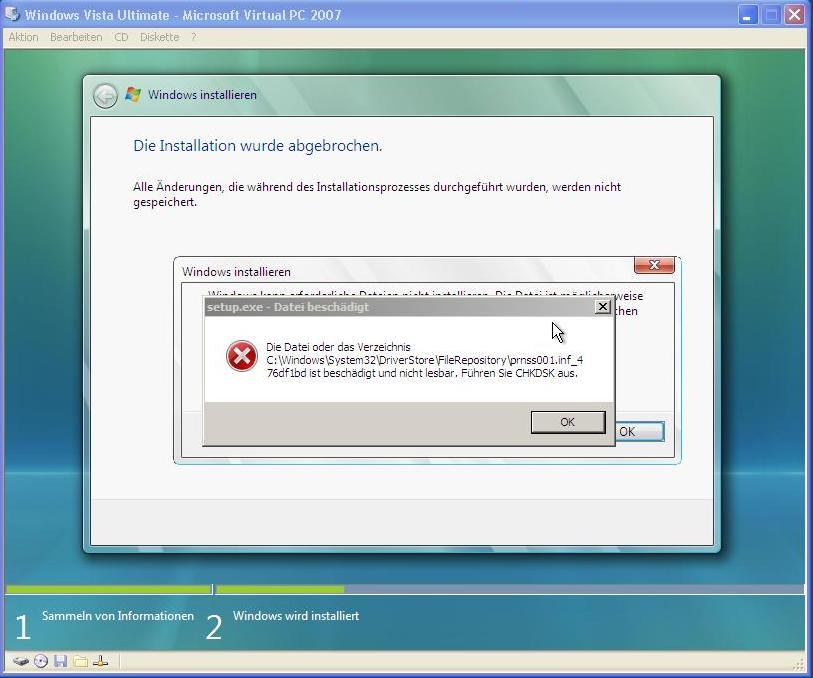Confirm setup.exe error with OK
The height and width of the screenshot is (678, 813).
point(568,422)
